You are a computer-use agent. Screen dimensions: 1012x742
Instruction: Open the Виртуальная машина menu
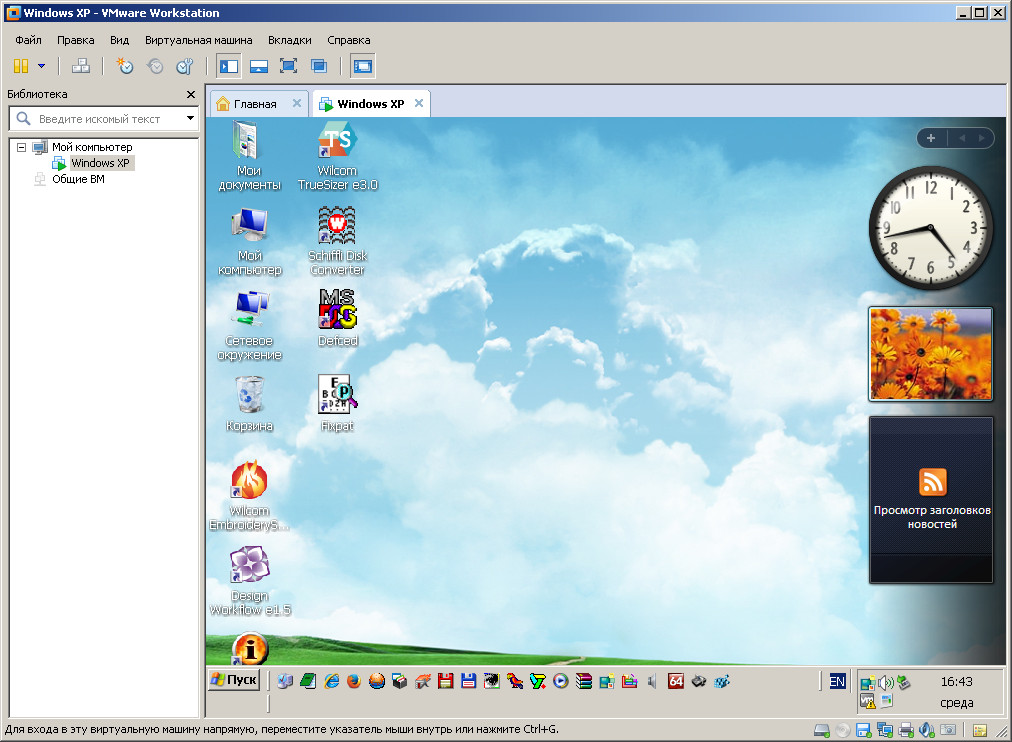tap(199, 40)
